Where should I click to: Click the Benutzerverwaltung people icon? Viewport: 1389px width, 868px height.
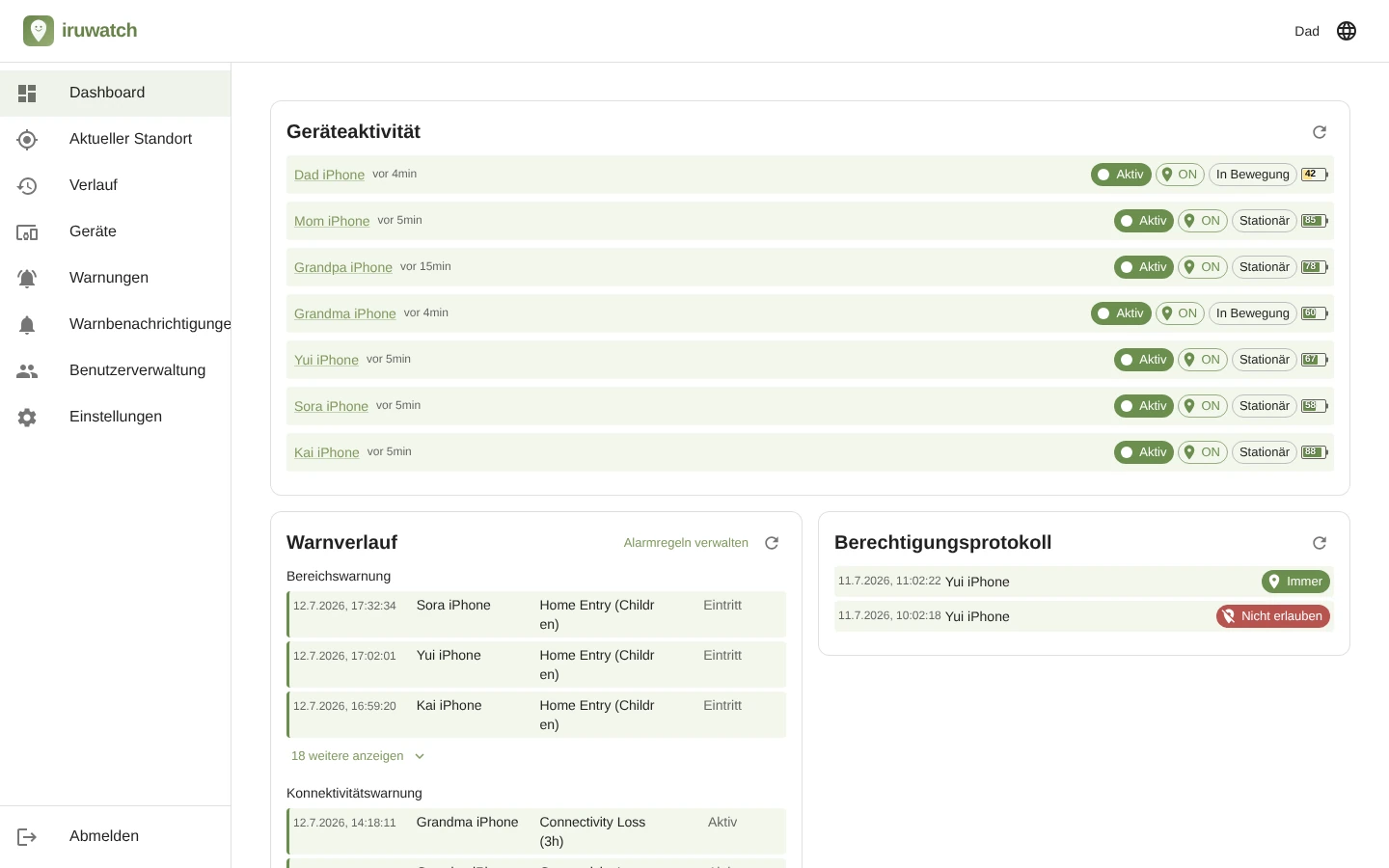point(27,371)
